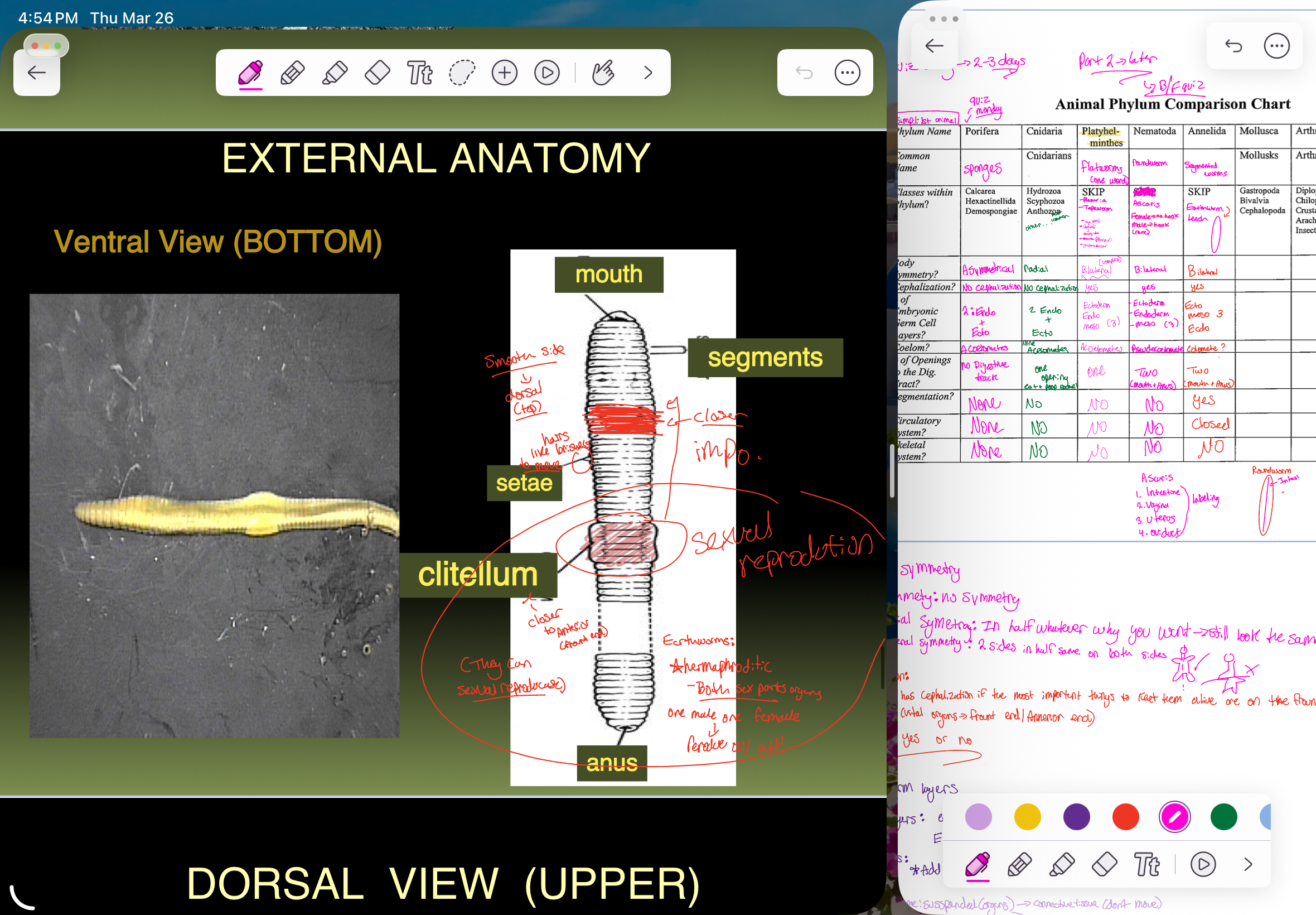Select the pencil tool in left toolbar

(x=292, y=73)
